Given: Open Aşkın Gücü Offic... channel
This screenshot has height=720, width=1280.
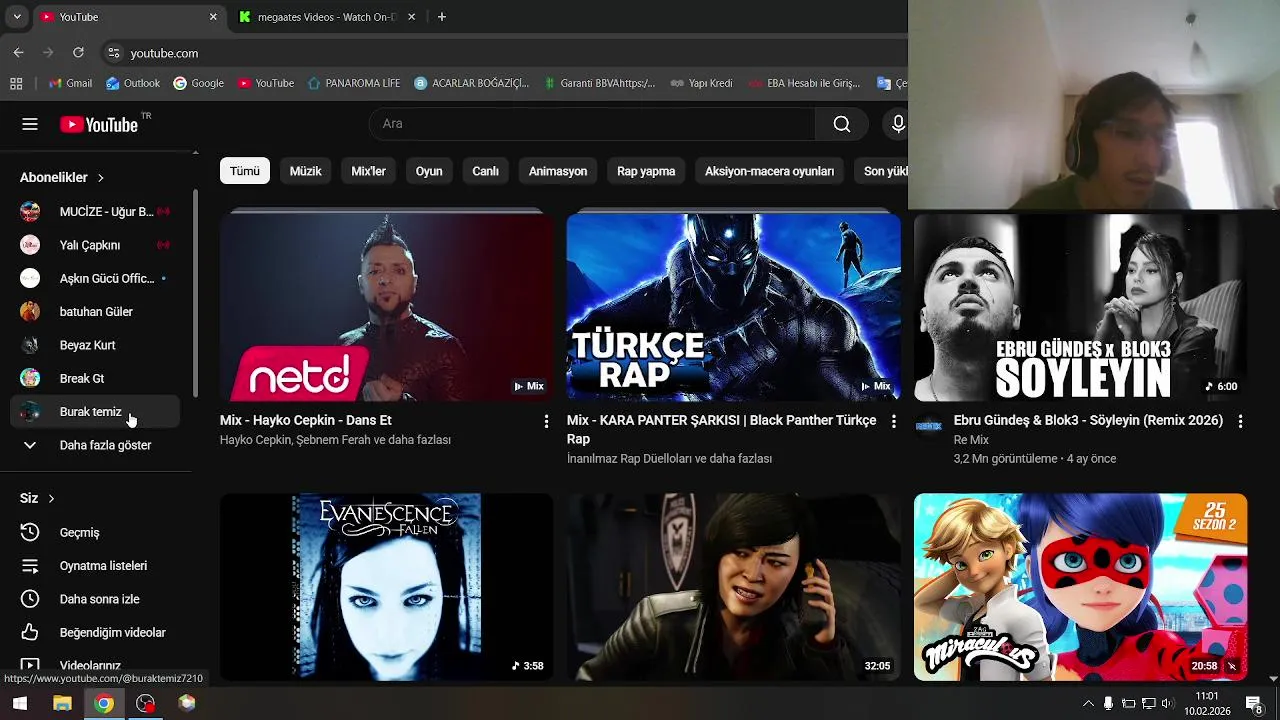Looking at the screenshot, I should [95, 278].
